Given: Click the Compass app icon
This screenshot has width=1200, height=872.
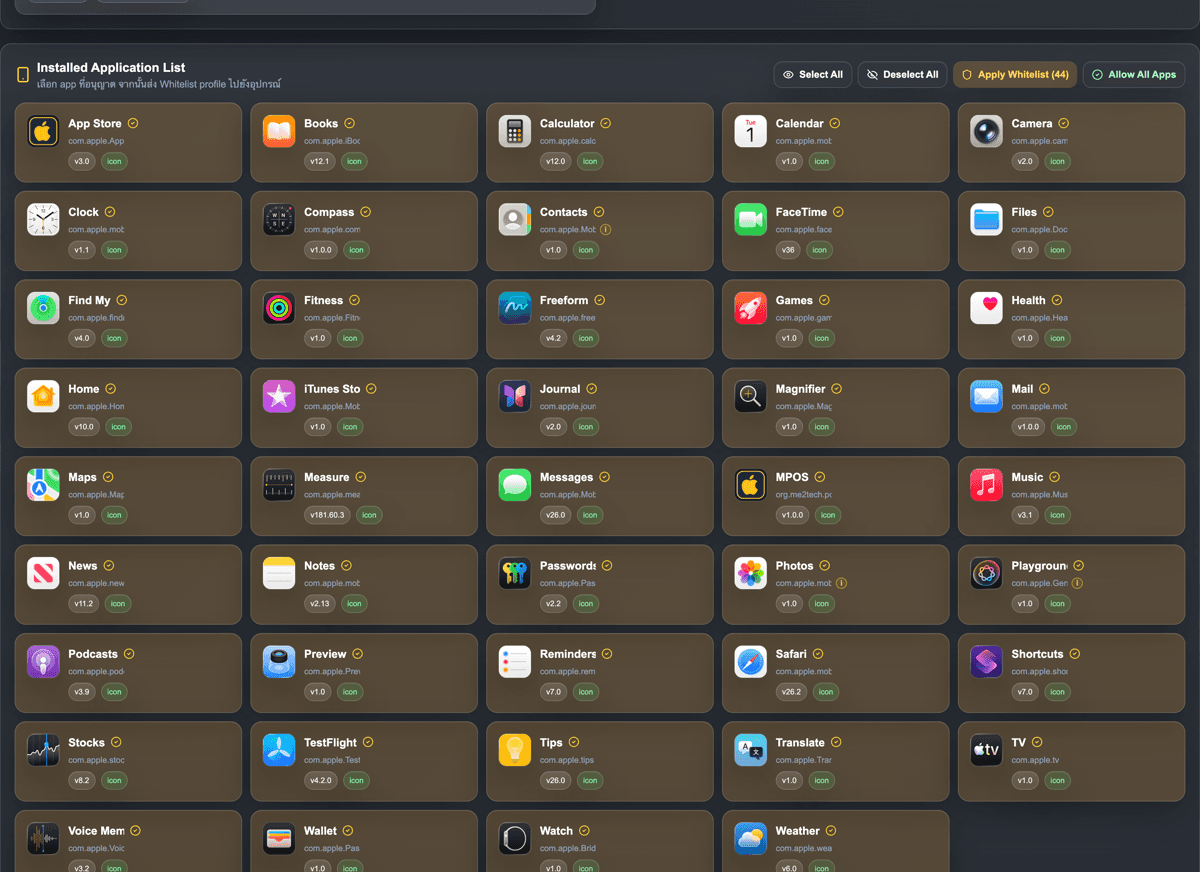Looking at the screenshot, I should [x=279, y=219].
